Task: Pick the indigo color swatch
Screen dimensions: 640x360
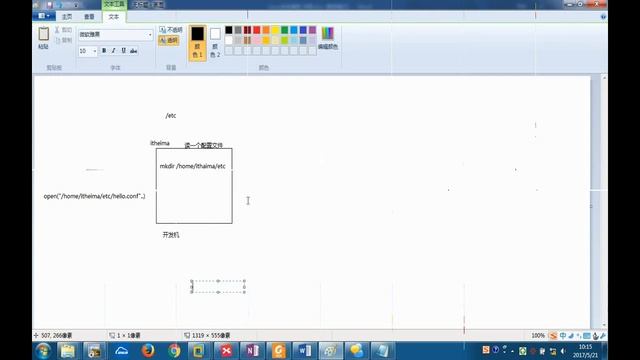Action: click(303, 30)
